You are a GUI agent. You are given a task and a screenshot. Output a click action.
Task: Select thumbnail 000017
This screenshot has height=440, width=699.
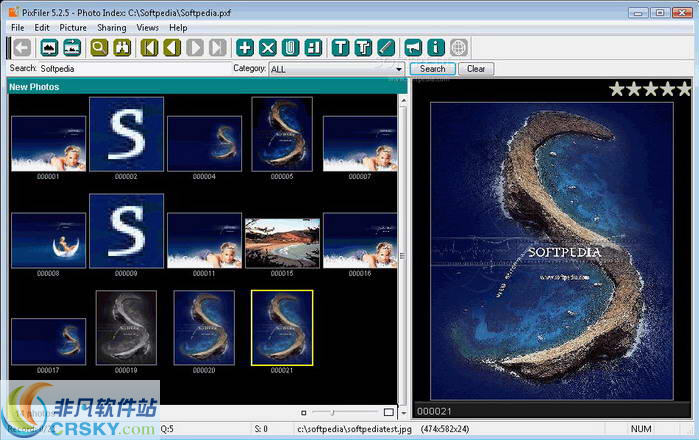pyautogui.click(x=48, y=341)
